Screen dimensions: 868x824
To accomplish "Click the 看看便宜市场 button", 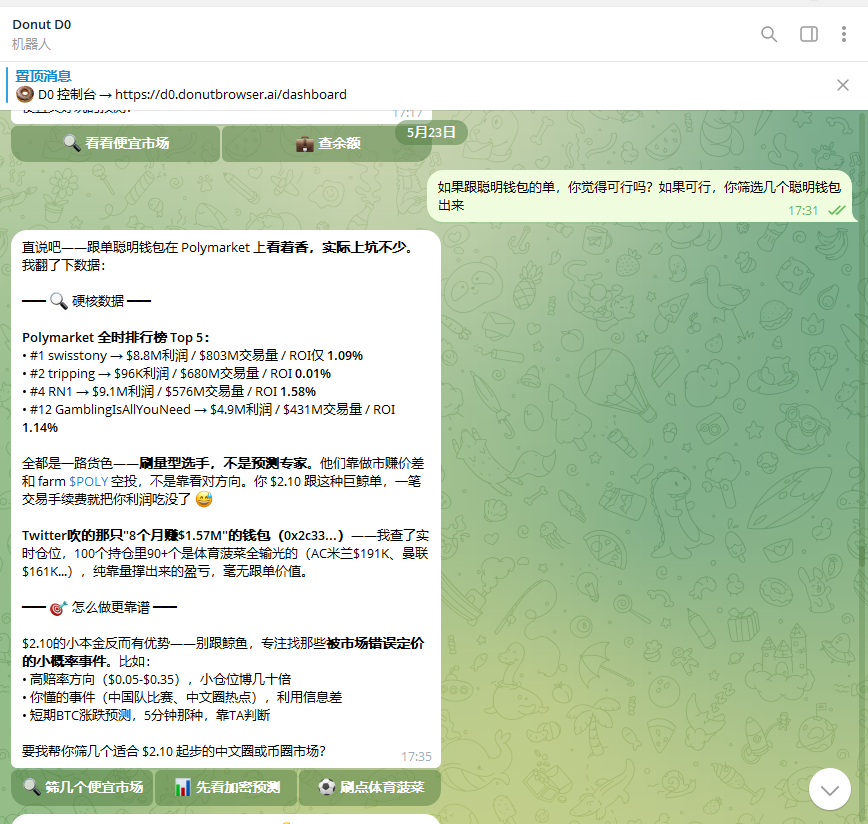I will pyautogui.click(x=116, y=143).
